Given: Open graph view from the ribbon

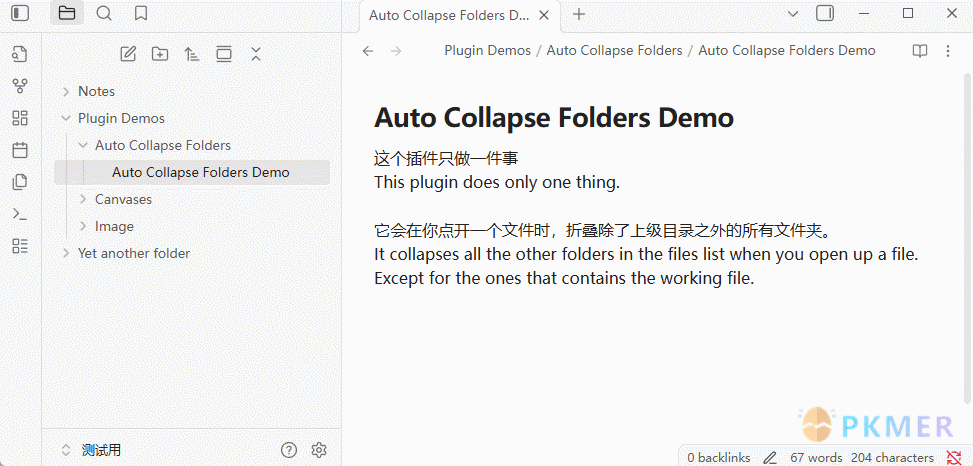Looking at the screenshot, I should point(20,86).
